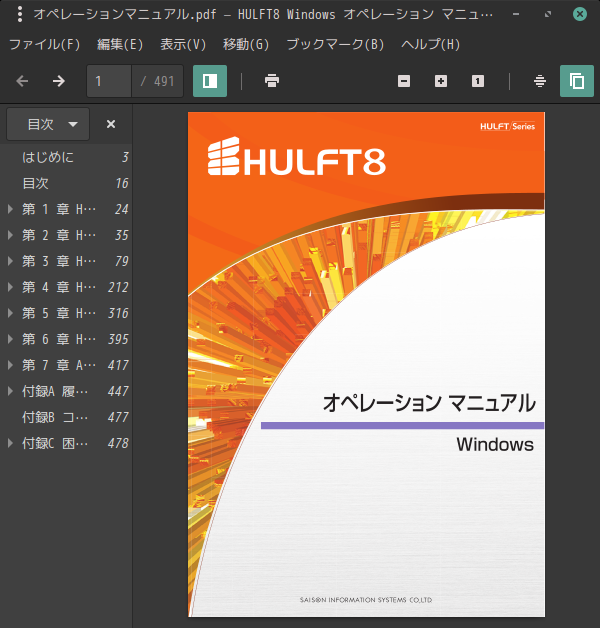Screen dimensions: 600x628
Task: Open the ブックマーク(B) menu
Action: click(335, 44)
